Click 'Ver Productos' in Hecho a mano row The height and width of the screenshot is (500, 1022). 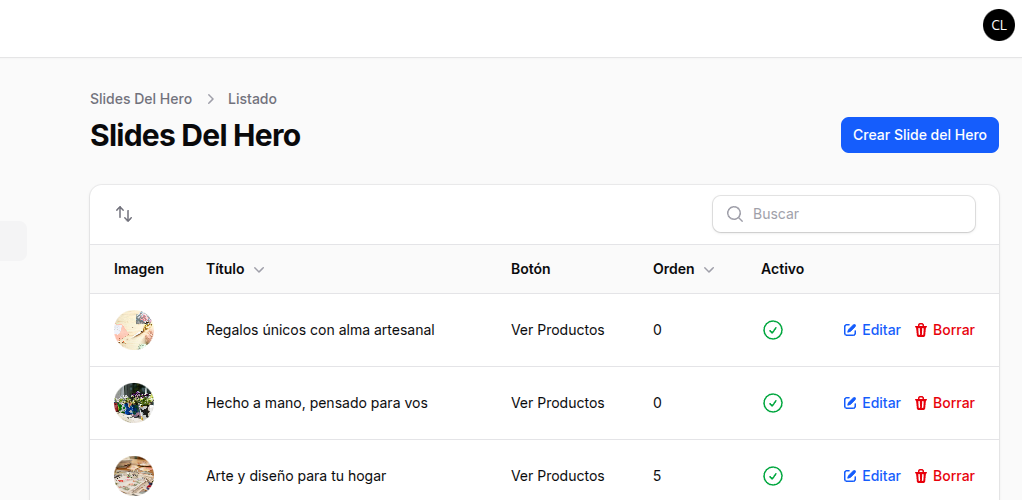[x=557, y=403]
